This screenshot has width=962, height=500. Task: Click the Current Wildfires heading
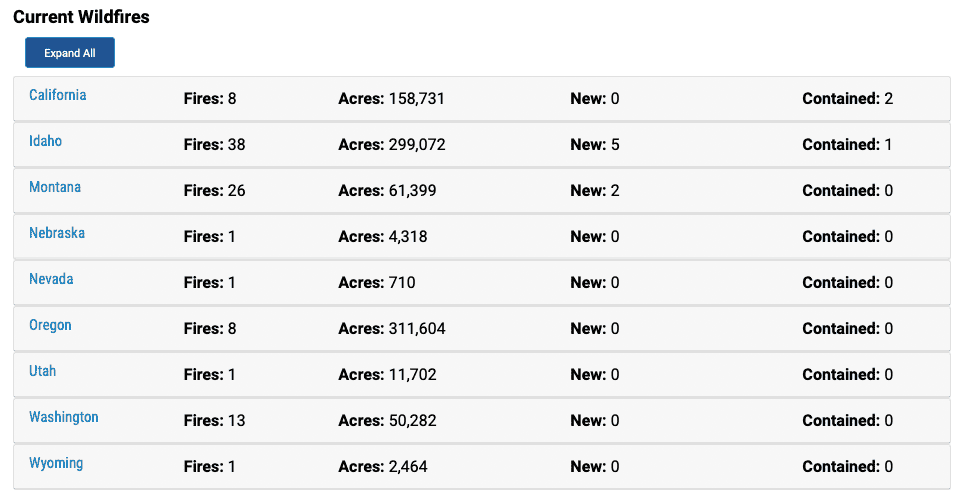coord(81,17)
